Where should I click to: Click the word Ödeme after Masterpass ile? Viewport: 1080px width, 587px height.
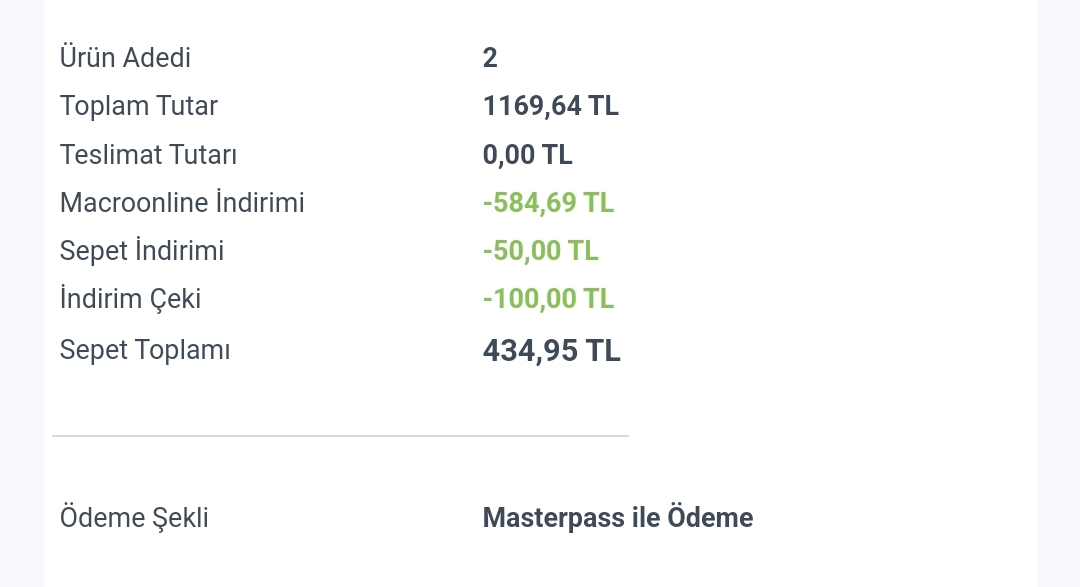710,518
